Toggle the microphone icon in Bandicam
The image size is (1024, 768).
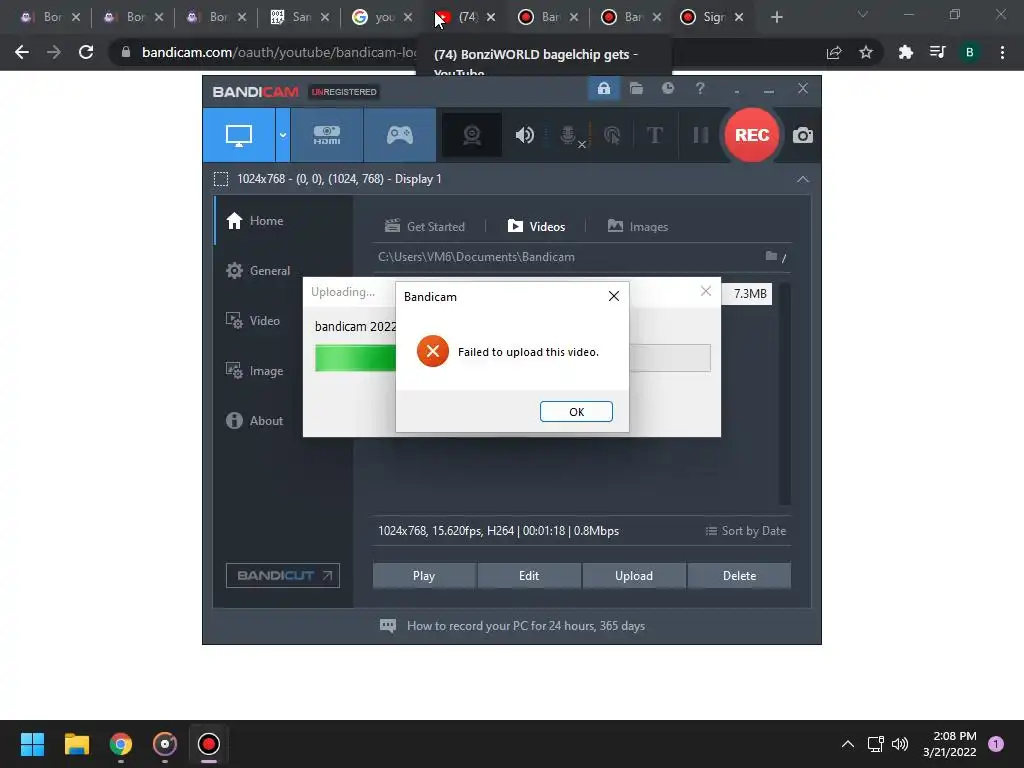pyautogui.click(x=569, y=135)
